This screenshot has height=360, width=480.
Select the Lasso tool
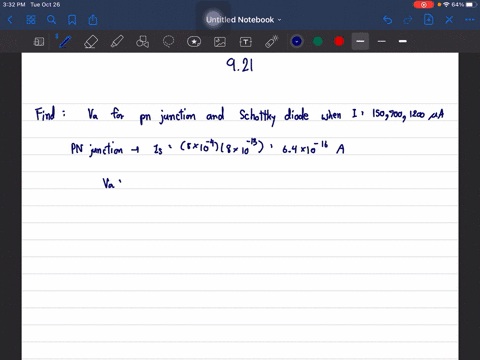click(x=168, y=42)
